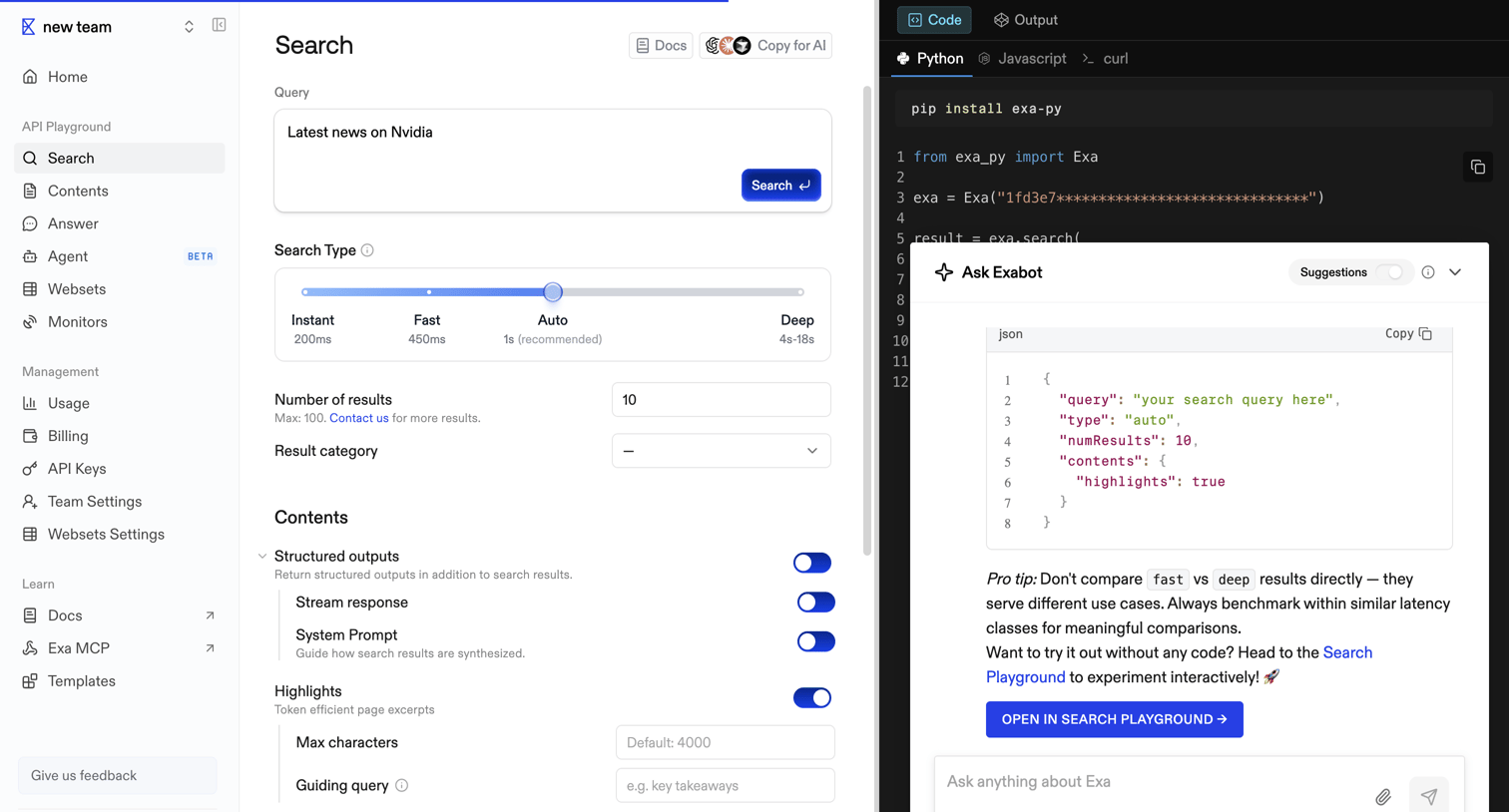The width and height of the screenshot is (1509, 812).
Task: Copy the json code block
Action: tap(1408, 334)
